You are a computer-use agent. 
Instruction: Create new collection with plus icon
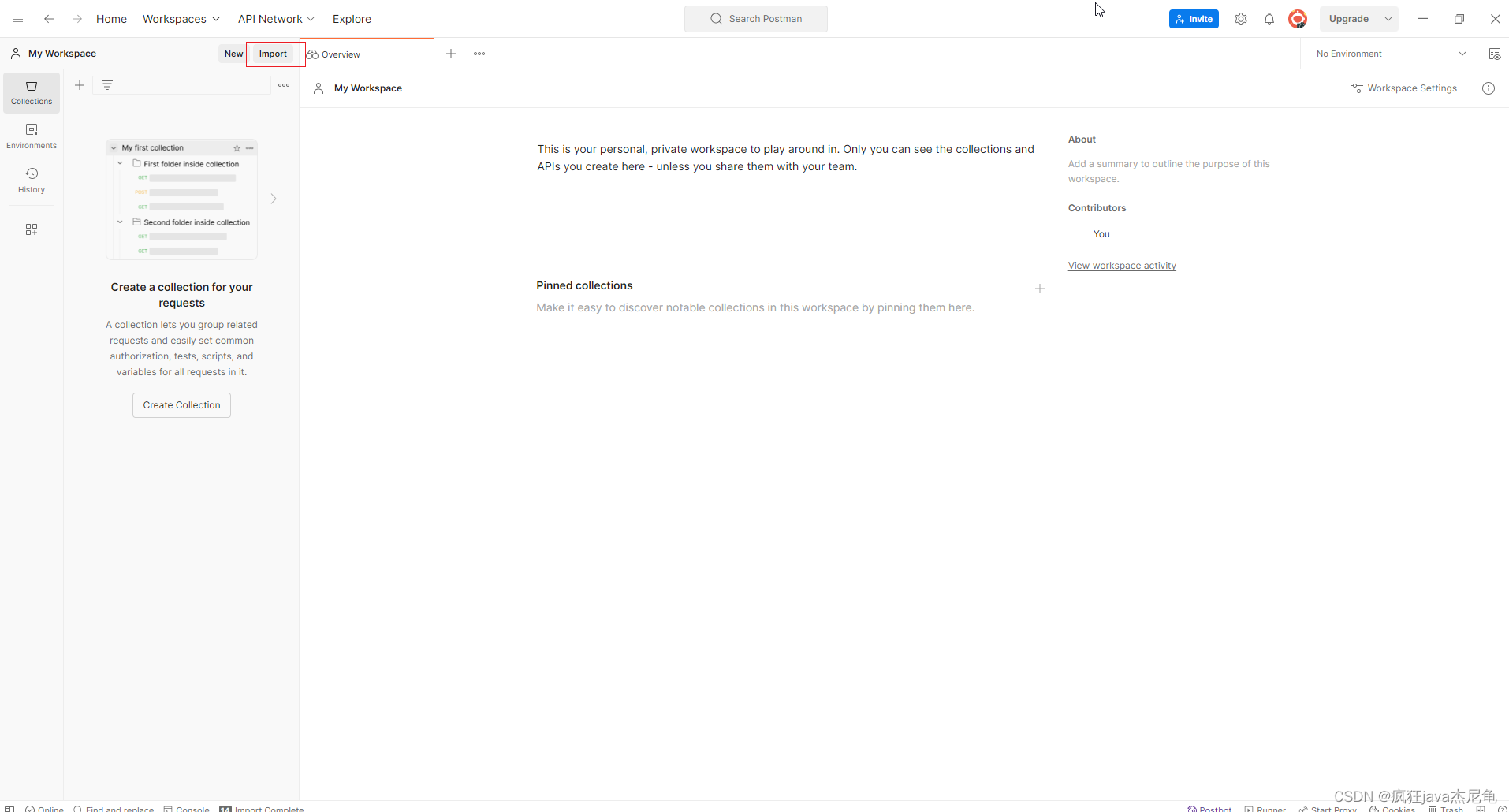[80, 85]
